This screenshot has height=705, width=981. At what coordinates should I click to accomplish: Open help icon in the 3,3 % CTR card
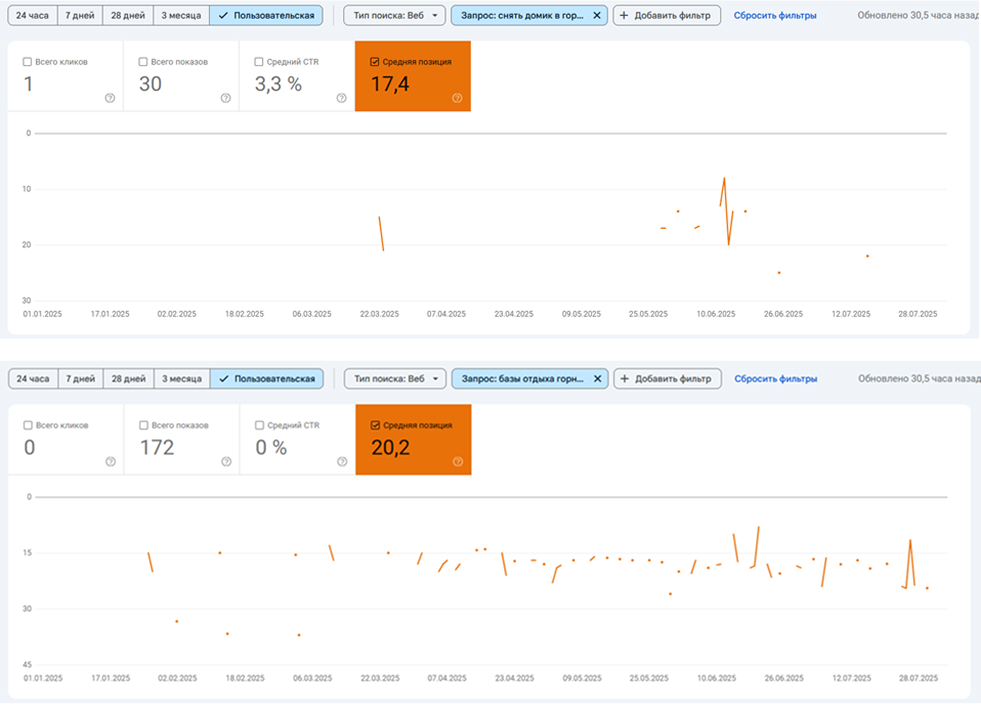341,98
